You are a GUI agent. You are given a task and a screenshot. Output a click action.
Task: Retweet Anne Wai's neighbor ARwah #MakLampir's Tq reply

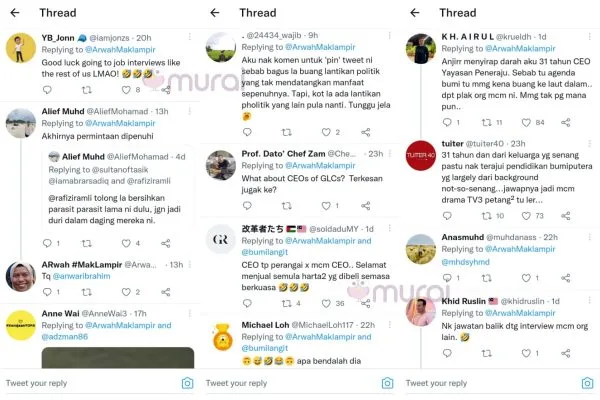87,292
